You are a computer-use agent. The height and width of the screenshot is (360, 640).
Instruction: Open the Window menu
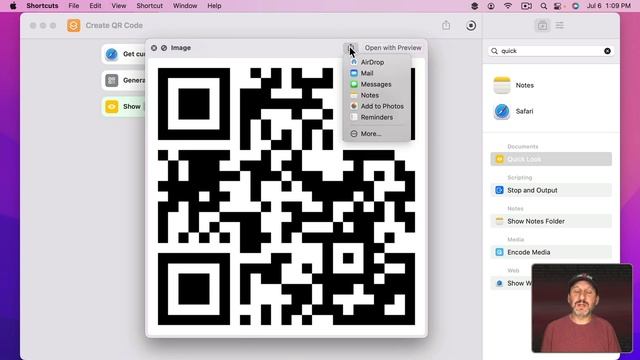(185, 6)
